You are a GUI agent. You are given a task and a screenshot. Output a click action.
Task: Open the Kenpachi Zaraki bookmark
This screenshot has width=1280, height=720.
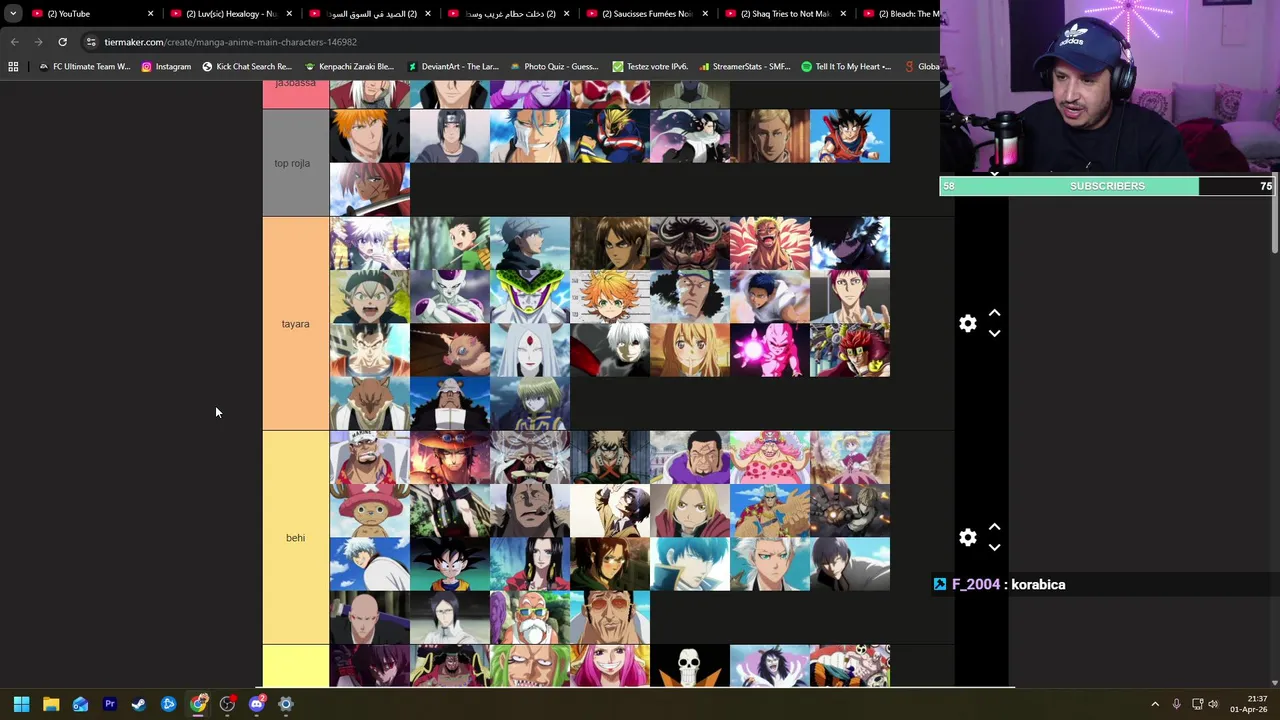point(349,67)
